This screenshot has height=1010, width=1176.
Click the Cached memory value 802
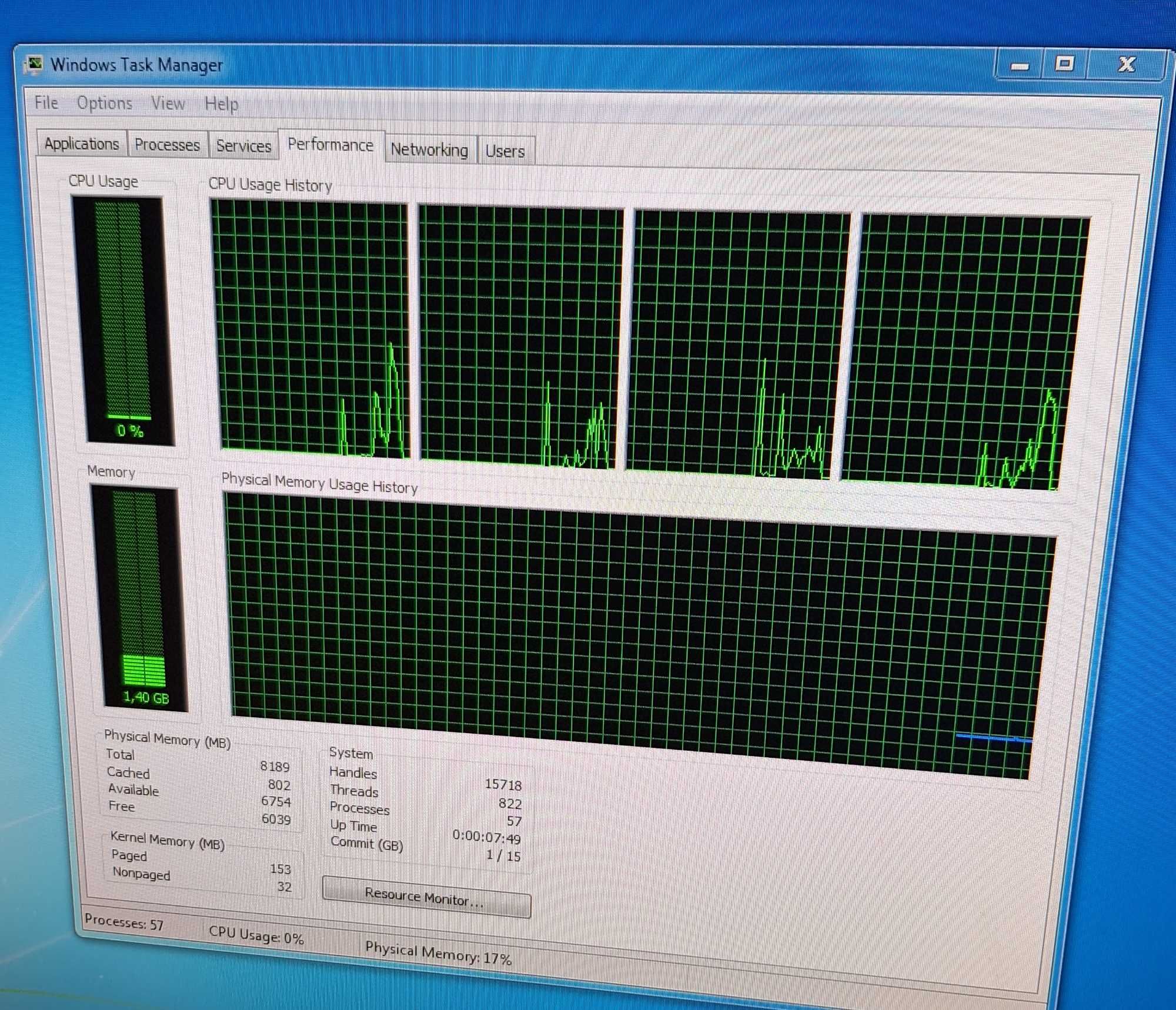coord(279,785)
